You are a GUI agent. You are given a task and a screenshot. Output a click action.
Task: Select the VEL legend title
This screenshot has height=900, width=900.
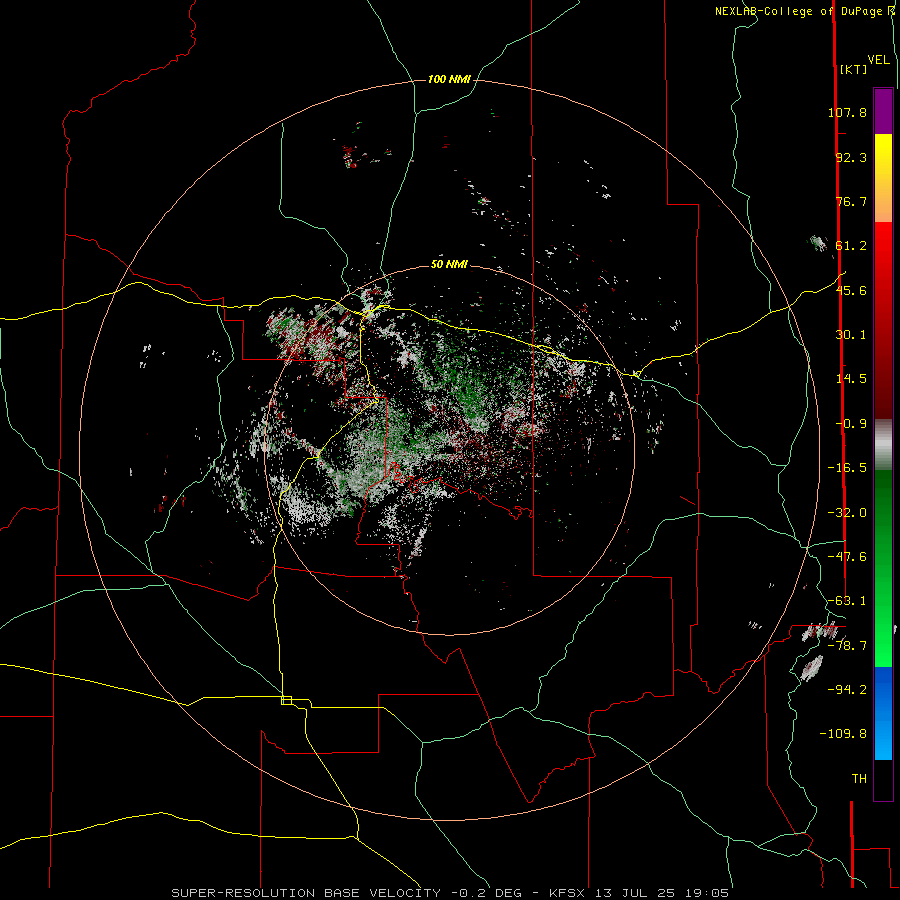click(878, 60)
